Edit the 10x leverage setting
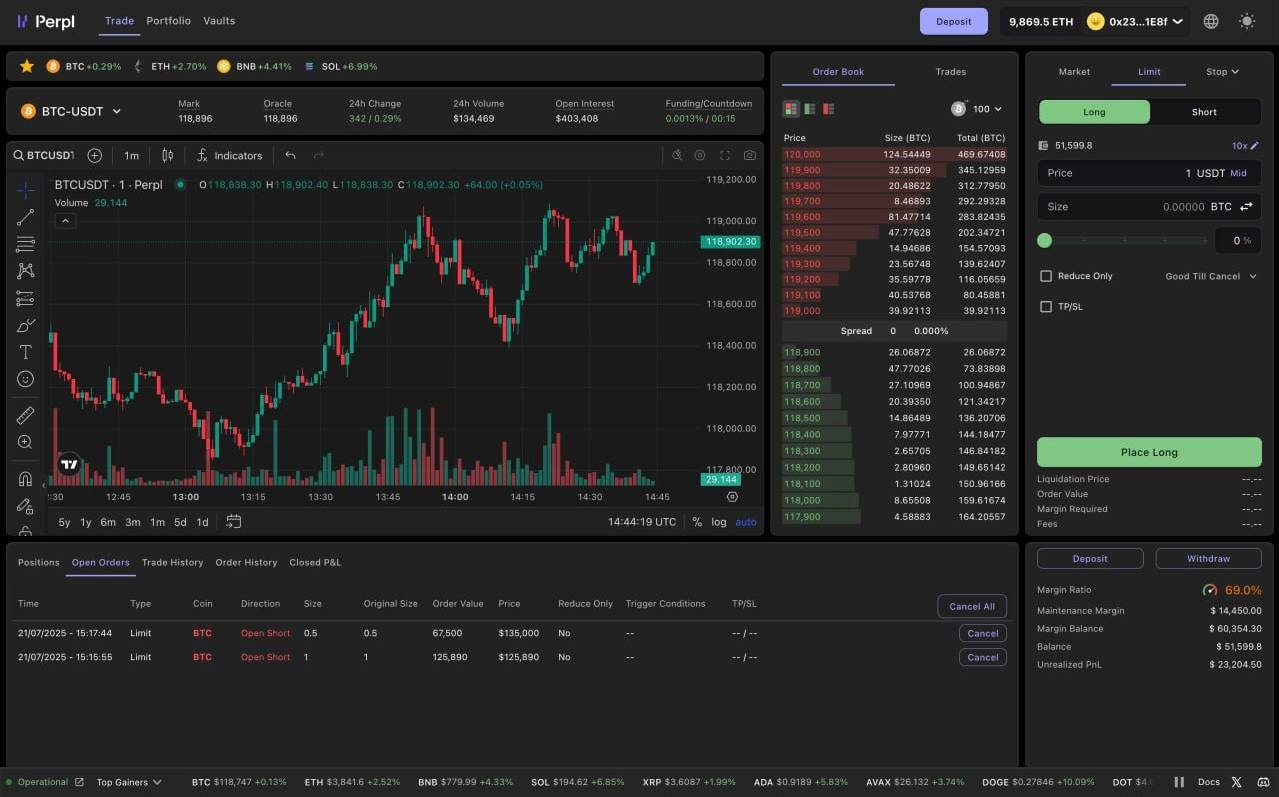The height and width of the screenshot is (797, 1279). [x=1245, y=145]
